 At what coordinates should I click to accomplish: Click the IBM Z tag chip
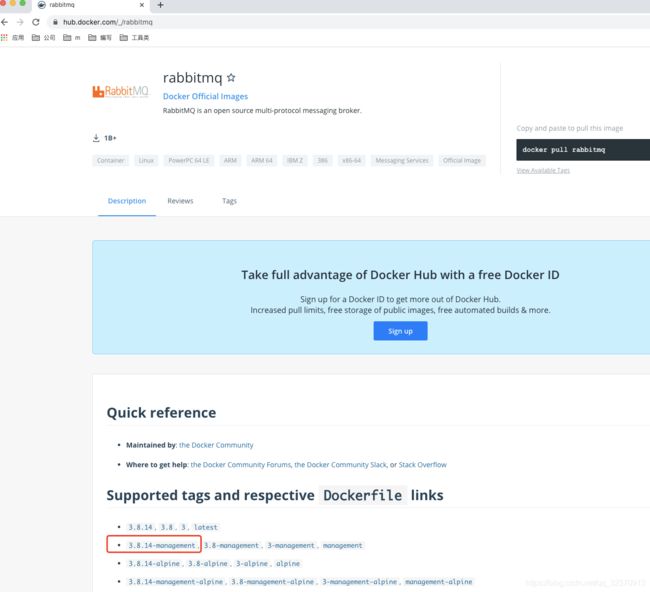[295, 160]
